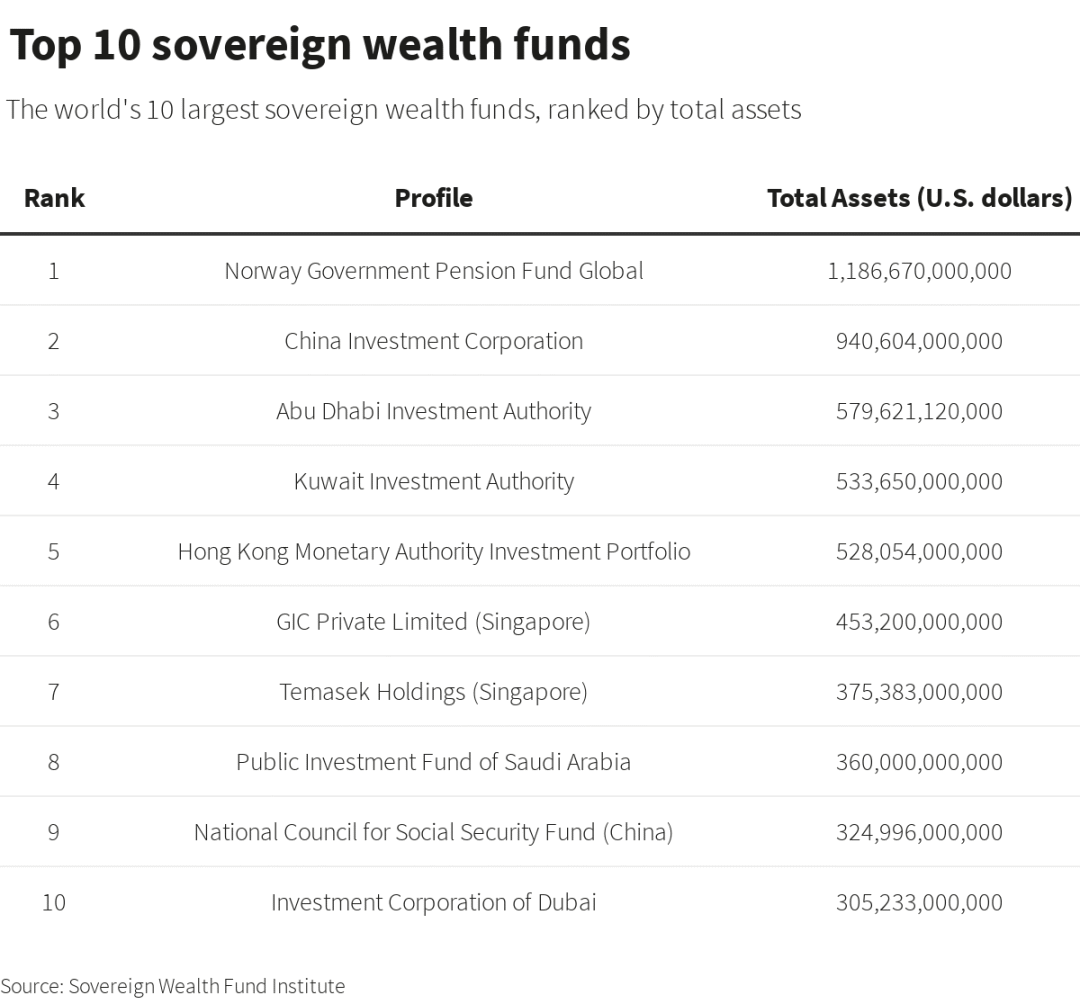Select the Norway Government Pension Fund Global row

[433, 271]
